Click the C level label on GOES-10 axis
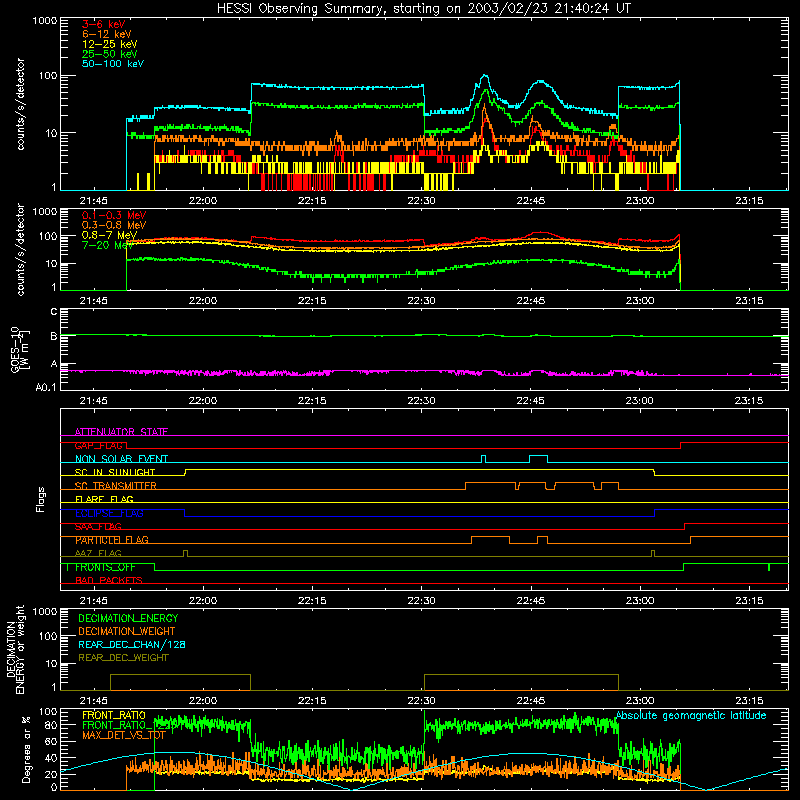Viewport: 800px width, 800px height. (54, 312)
